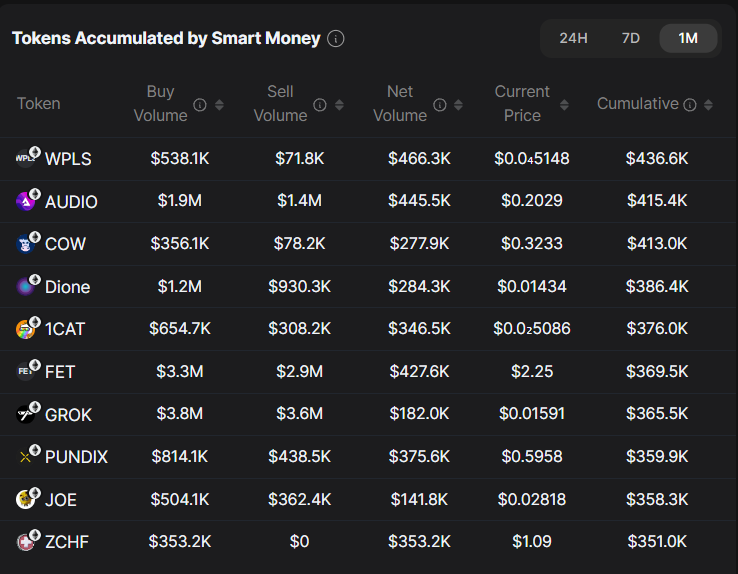Screen dimensions: 738x574
Task: Select GROK net volume $182.0K
Action: pyautogui.click(x=419, y=414)
